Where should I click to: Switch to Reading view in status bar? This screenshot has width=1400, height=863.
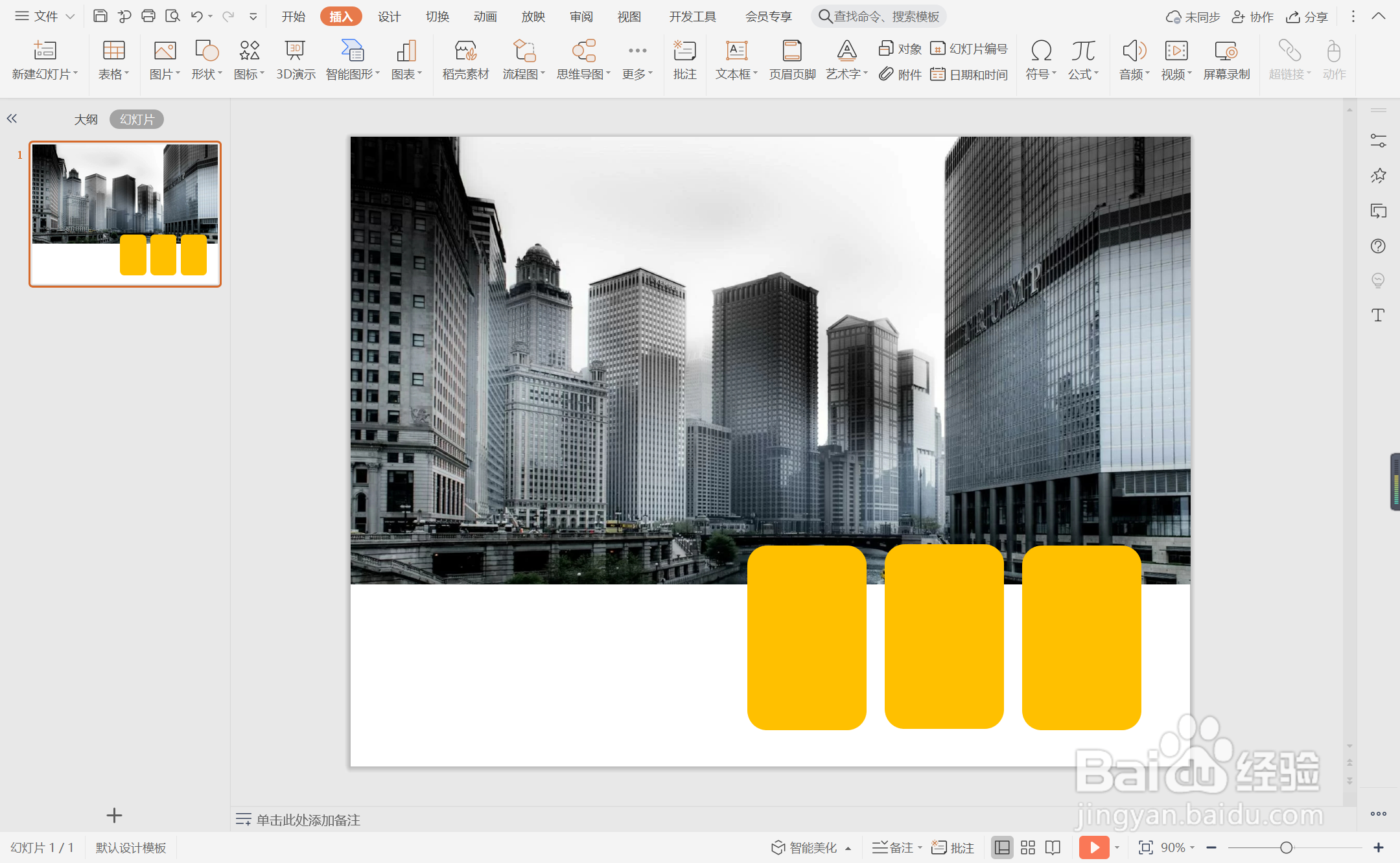click(x=1053, y=847)
